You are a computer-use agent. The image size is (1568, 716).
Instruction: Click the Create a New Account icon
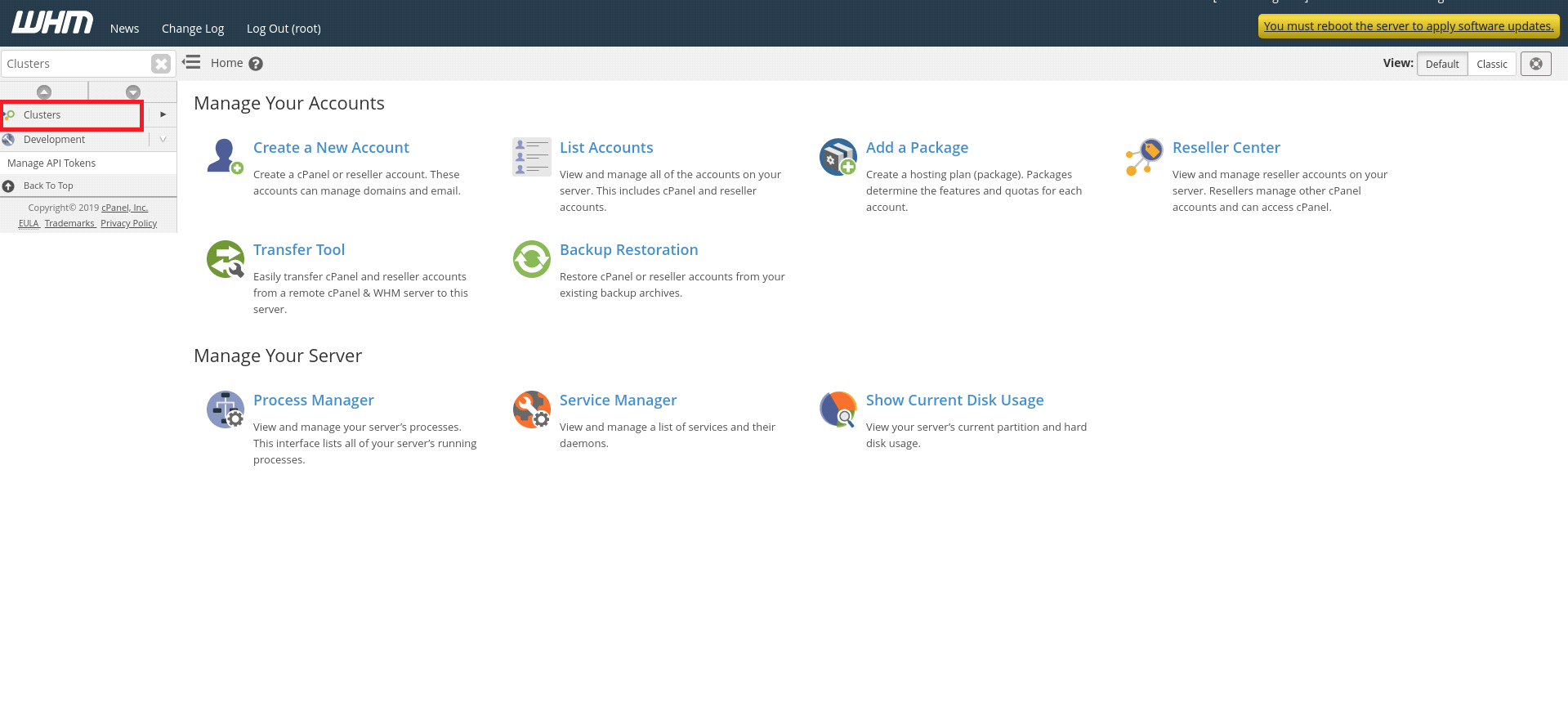coord(225,156)
